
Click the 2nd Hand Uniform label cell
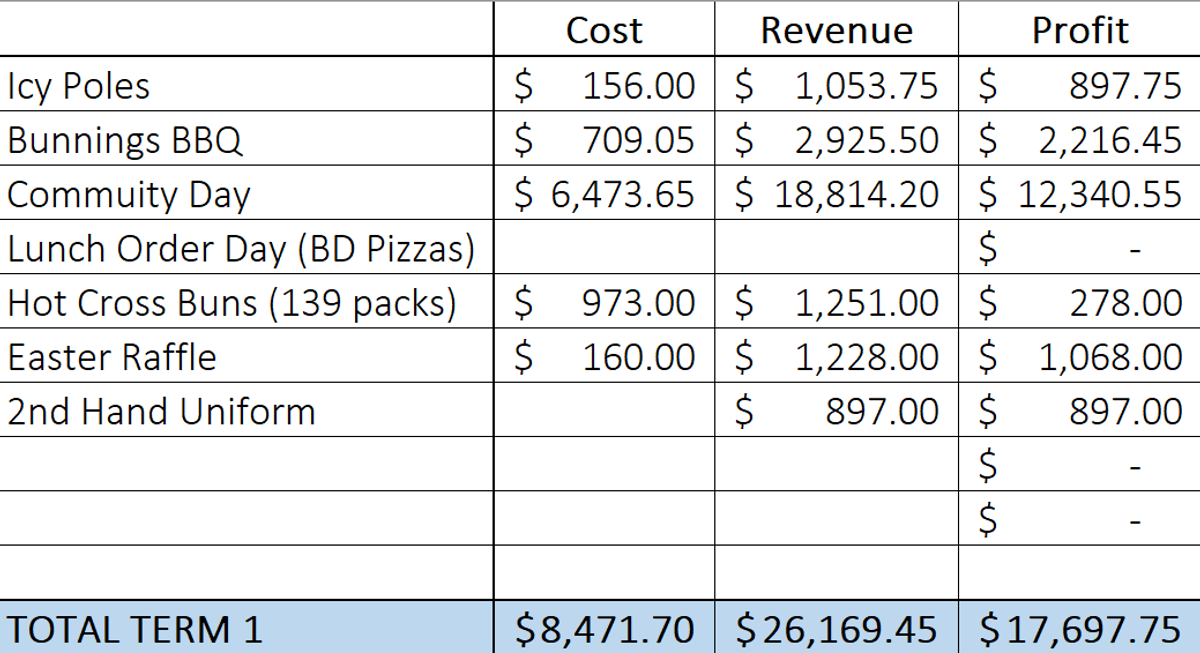point(247,411)
